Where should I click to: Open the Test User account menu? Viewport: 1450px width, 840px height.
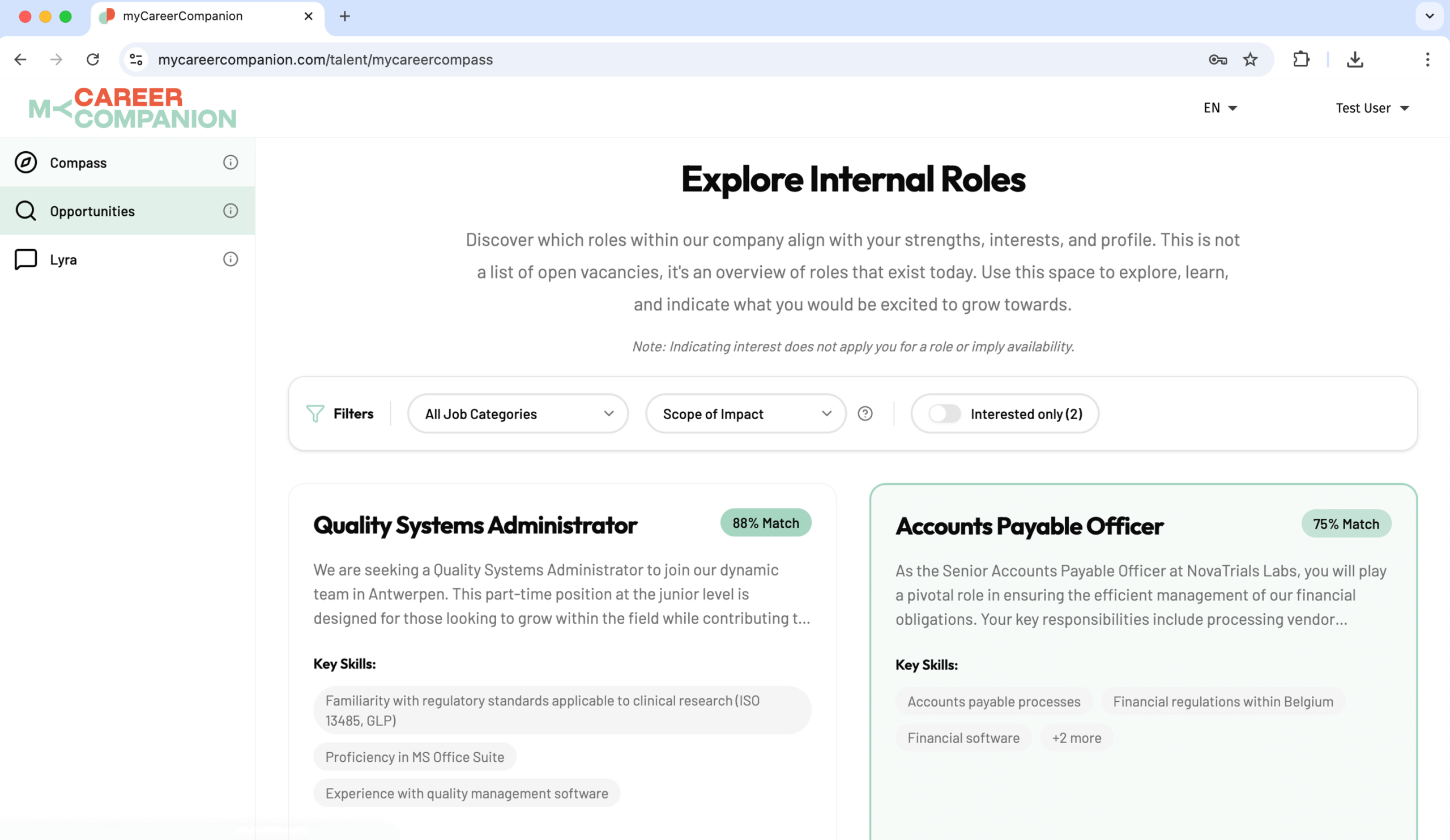(x=1372, y=108)
